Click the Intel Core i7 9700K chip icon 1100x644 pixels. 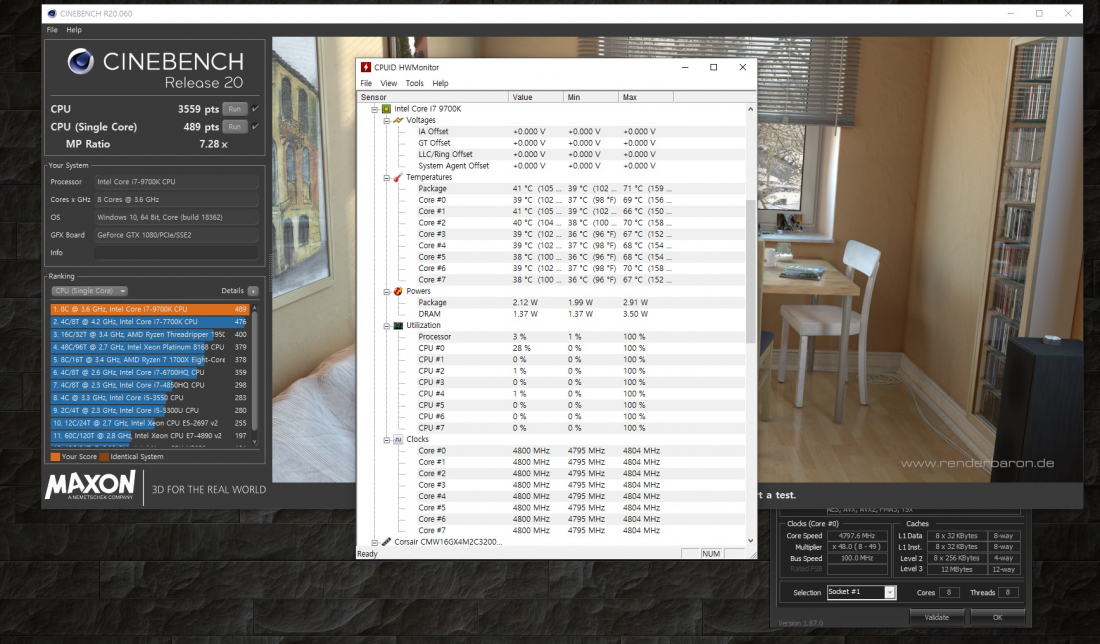386,108
